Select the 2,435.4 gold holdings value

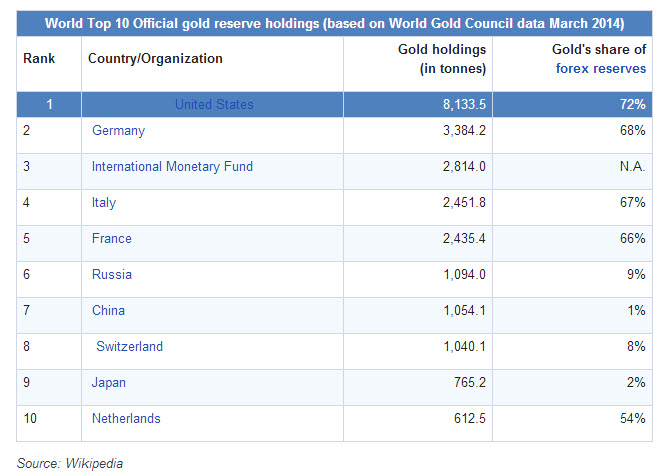click(x=464, y=238)
